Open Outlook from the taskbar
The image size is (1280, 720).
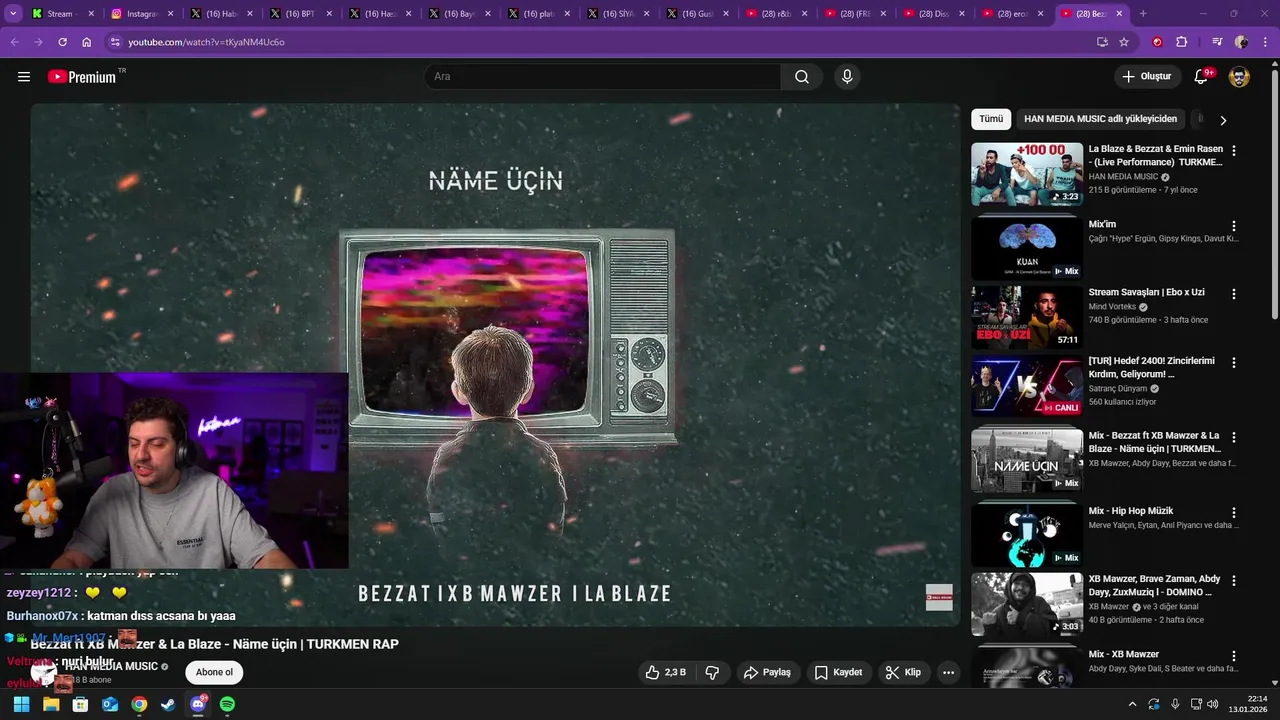(110, 704)
